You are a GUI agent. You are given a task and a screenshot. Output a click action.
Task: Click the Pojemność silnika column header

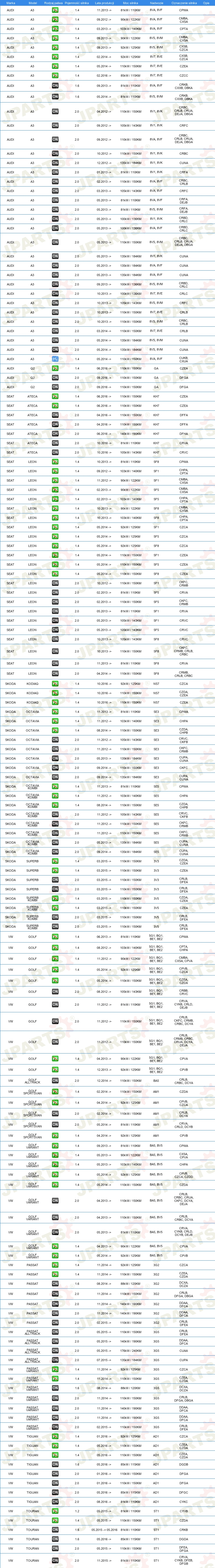77,3
